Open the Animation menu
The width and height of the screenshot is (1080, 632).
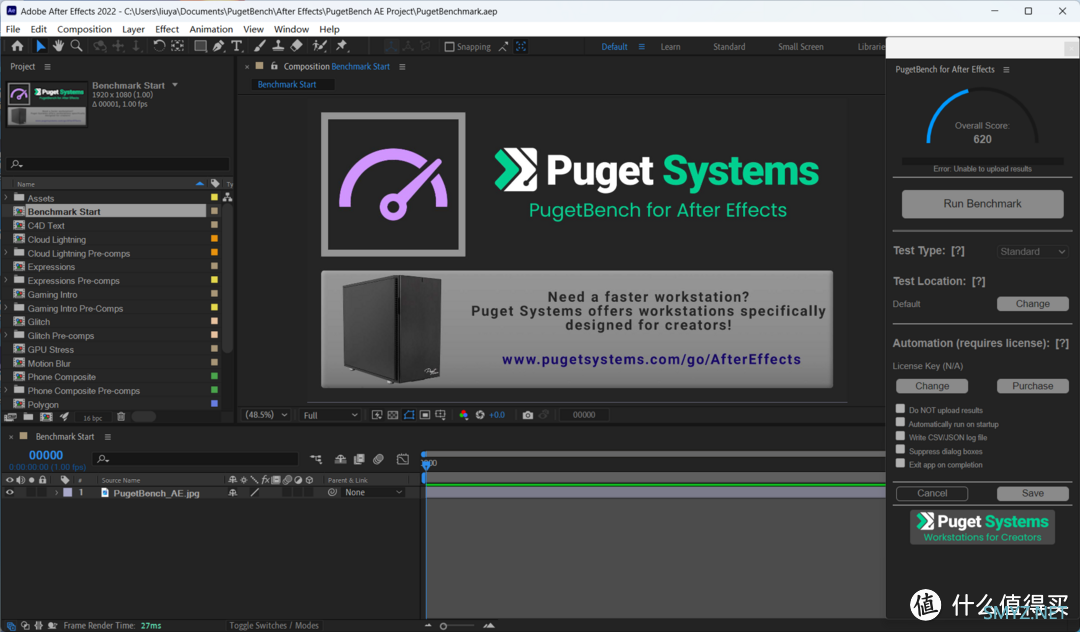click(211, 29)
